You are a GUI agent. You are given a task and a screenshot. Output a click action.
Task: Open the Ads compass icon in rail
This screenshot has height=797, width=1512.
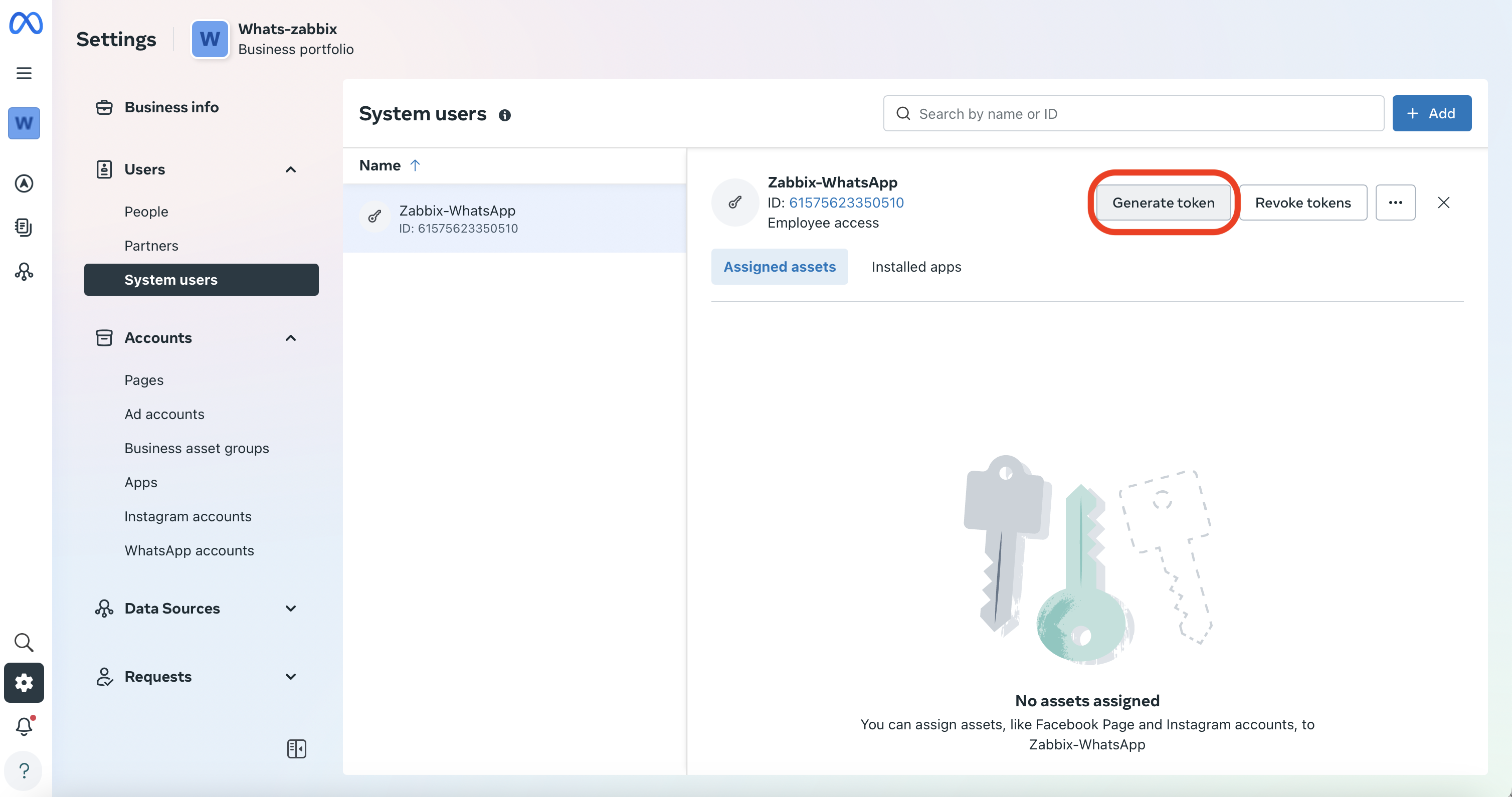click(x=24, y=183)
